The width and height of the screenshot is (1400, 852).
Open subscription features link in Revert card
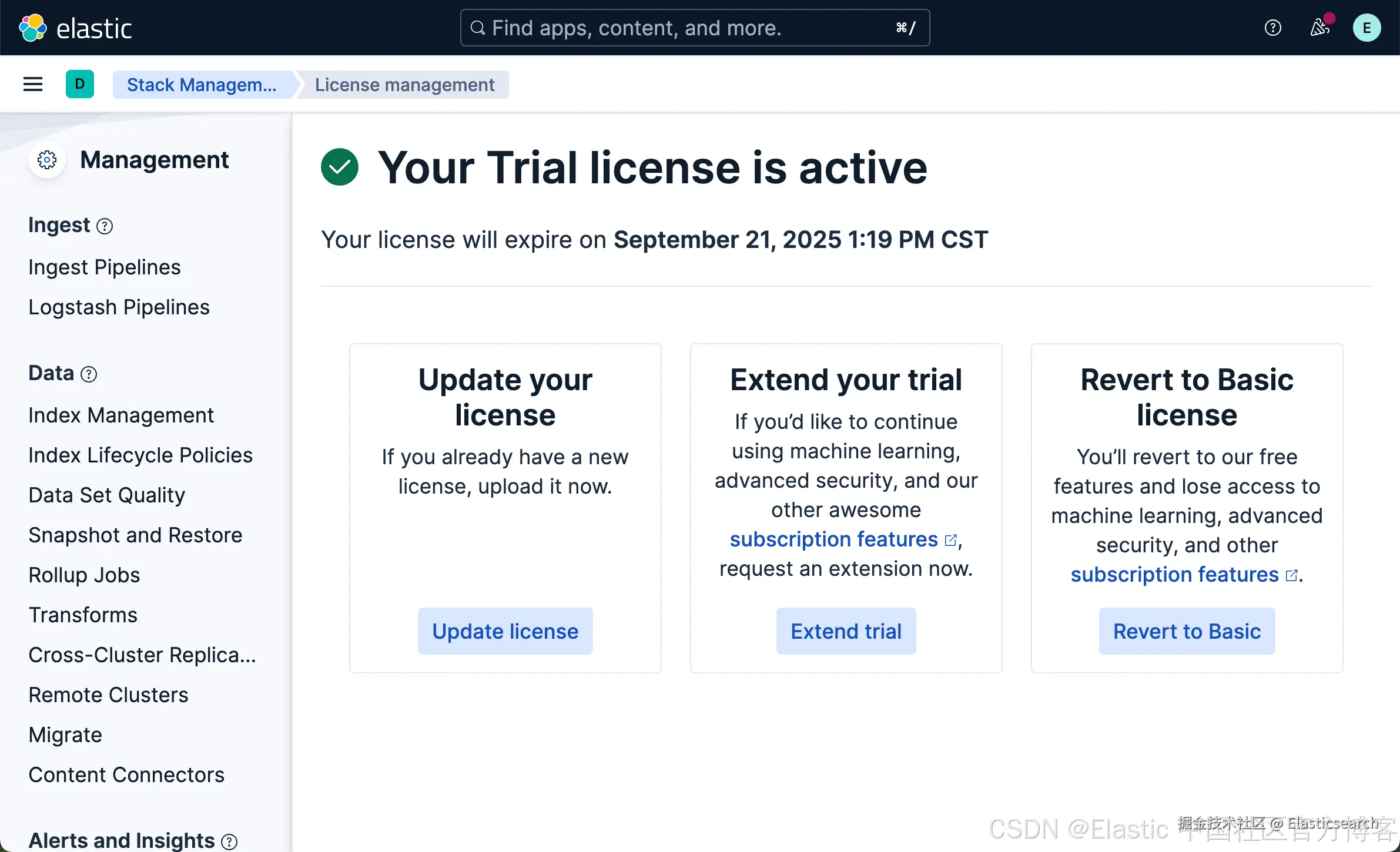[x=1174, y=575]
